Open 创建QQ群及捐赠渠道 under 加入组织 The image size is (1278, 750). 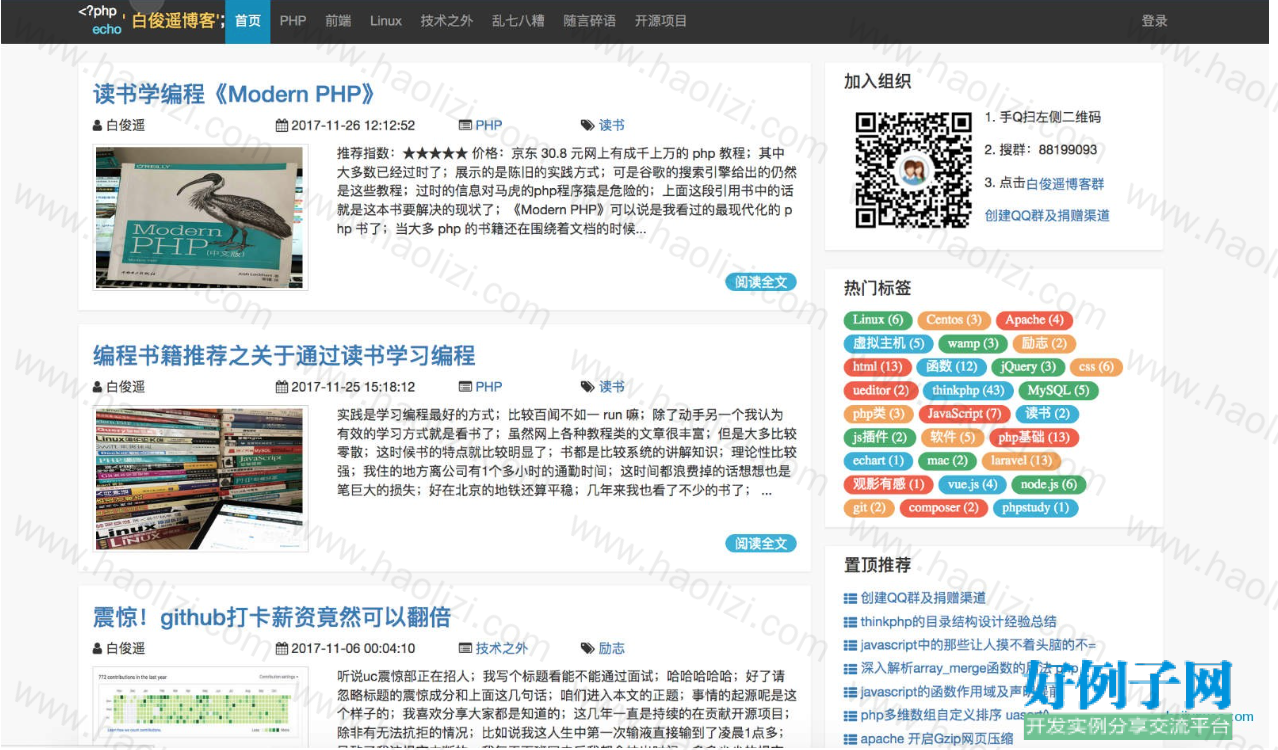pos(1047,215)
